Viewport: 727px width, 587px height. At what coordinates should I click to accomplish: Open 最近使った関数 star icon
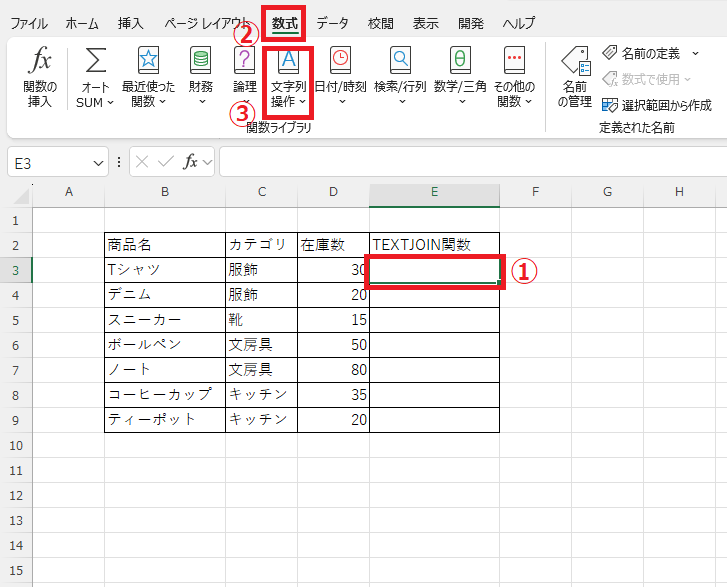coord(147,61)
